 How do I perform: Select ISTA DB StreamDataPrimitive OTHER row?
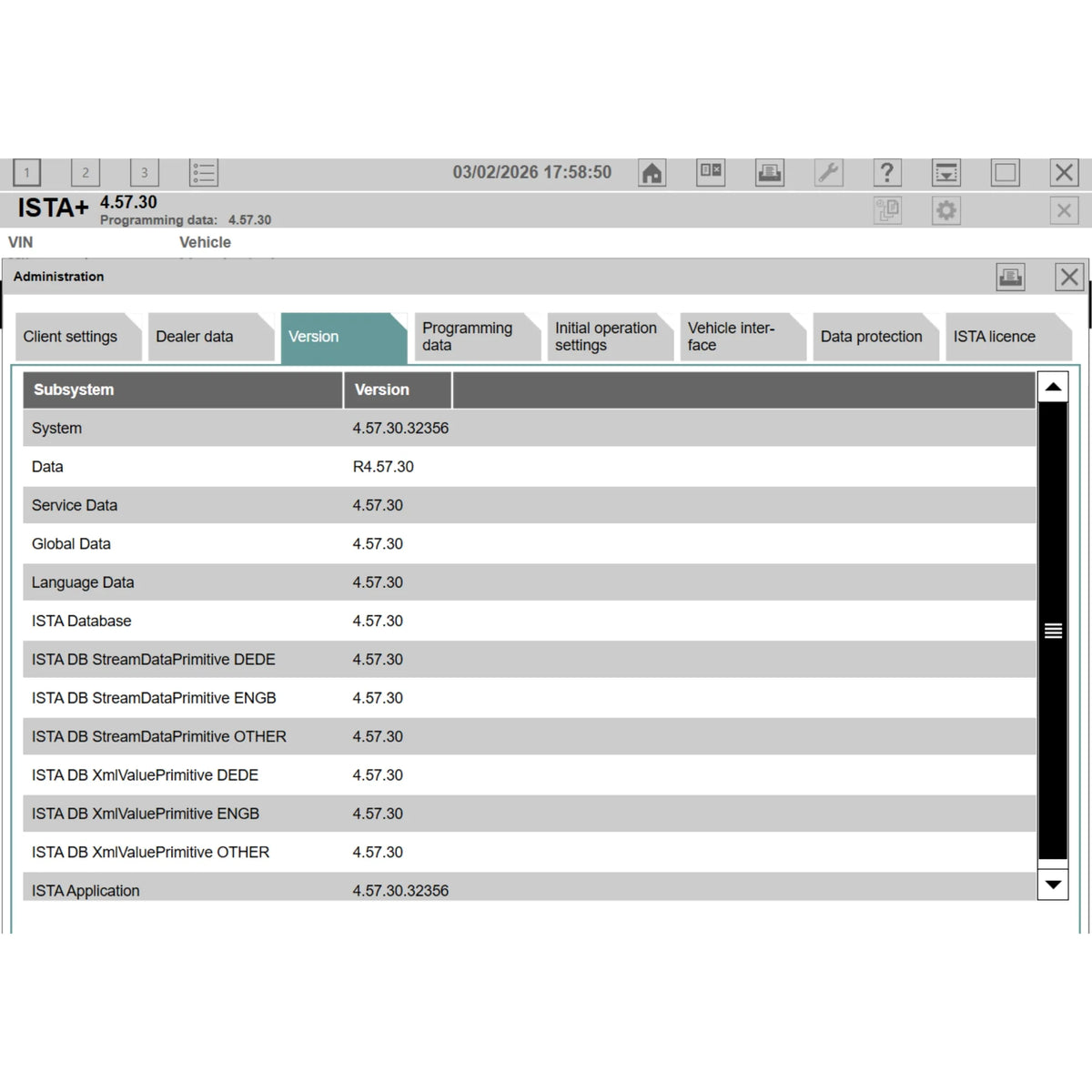pos(530,736)
